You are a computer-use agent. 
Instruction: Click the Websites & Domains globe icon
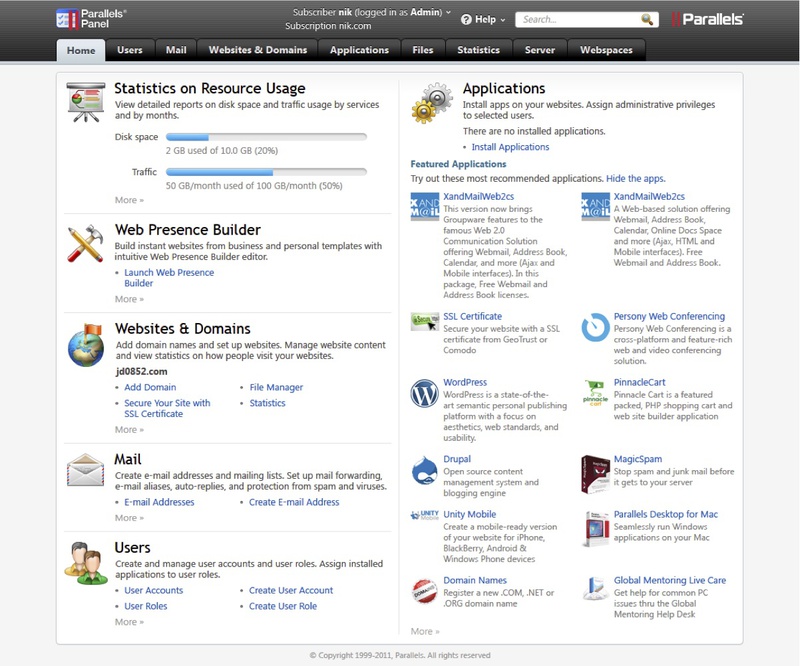(86, 346)
